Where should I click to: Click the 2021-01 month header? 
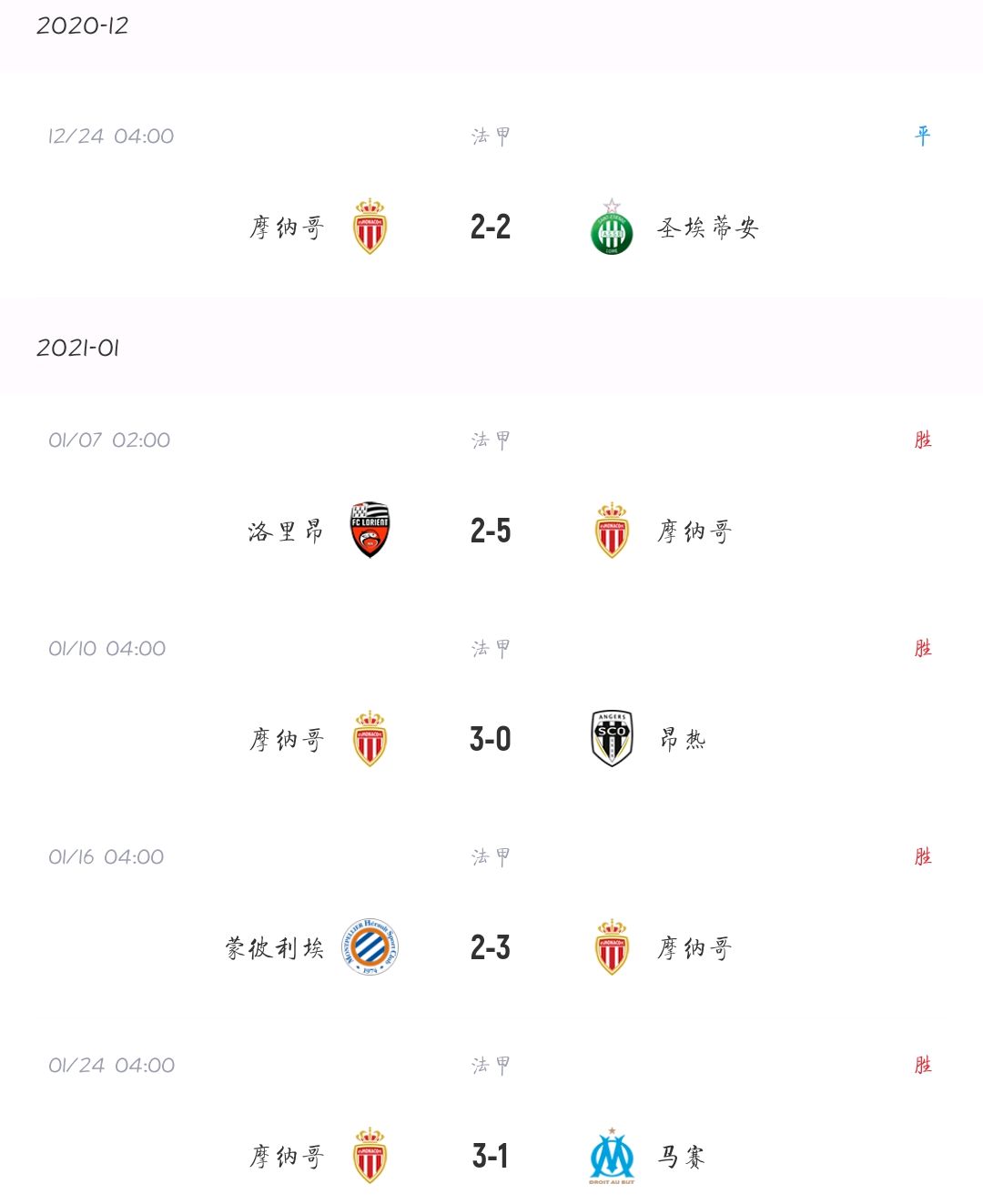[77, 348]
